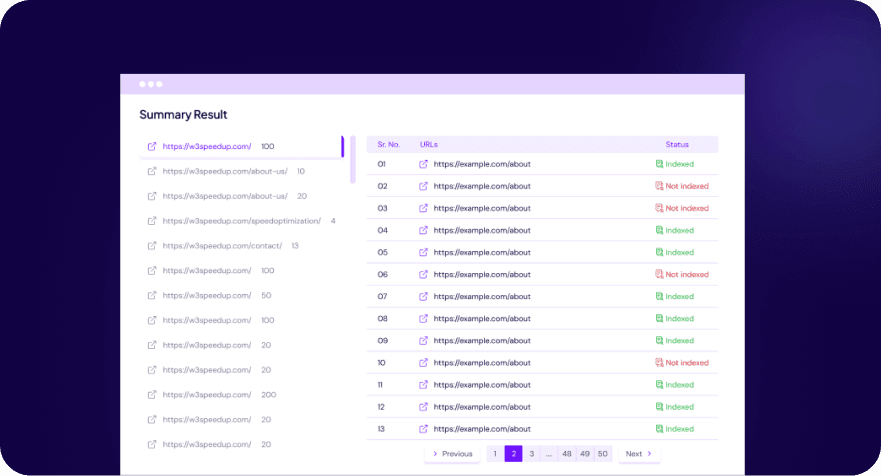Go to the Next page
Screen dimensions: 881x476
coord(638,454)
